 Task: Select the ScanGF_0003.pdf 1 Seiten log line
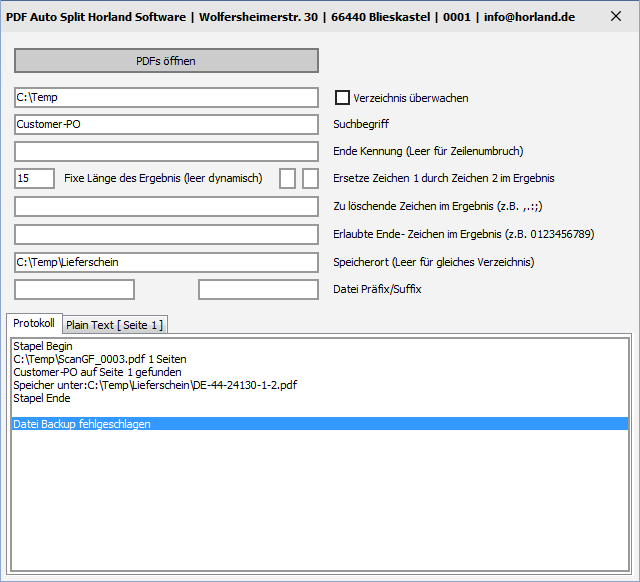[320, 359]
